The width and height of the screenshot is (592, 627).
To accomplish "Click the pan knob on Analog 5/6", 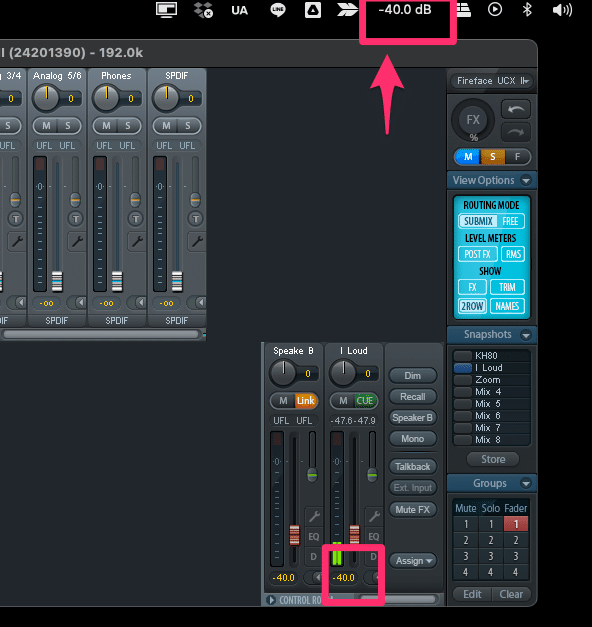I will pyautogui.click(x=46, y=98).
